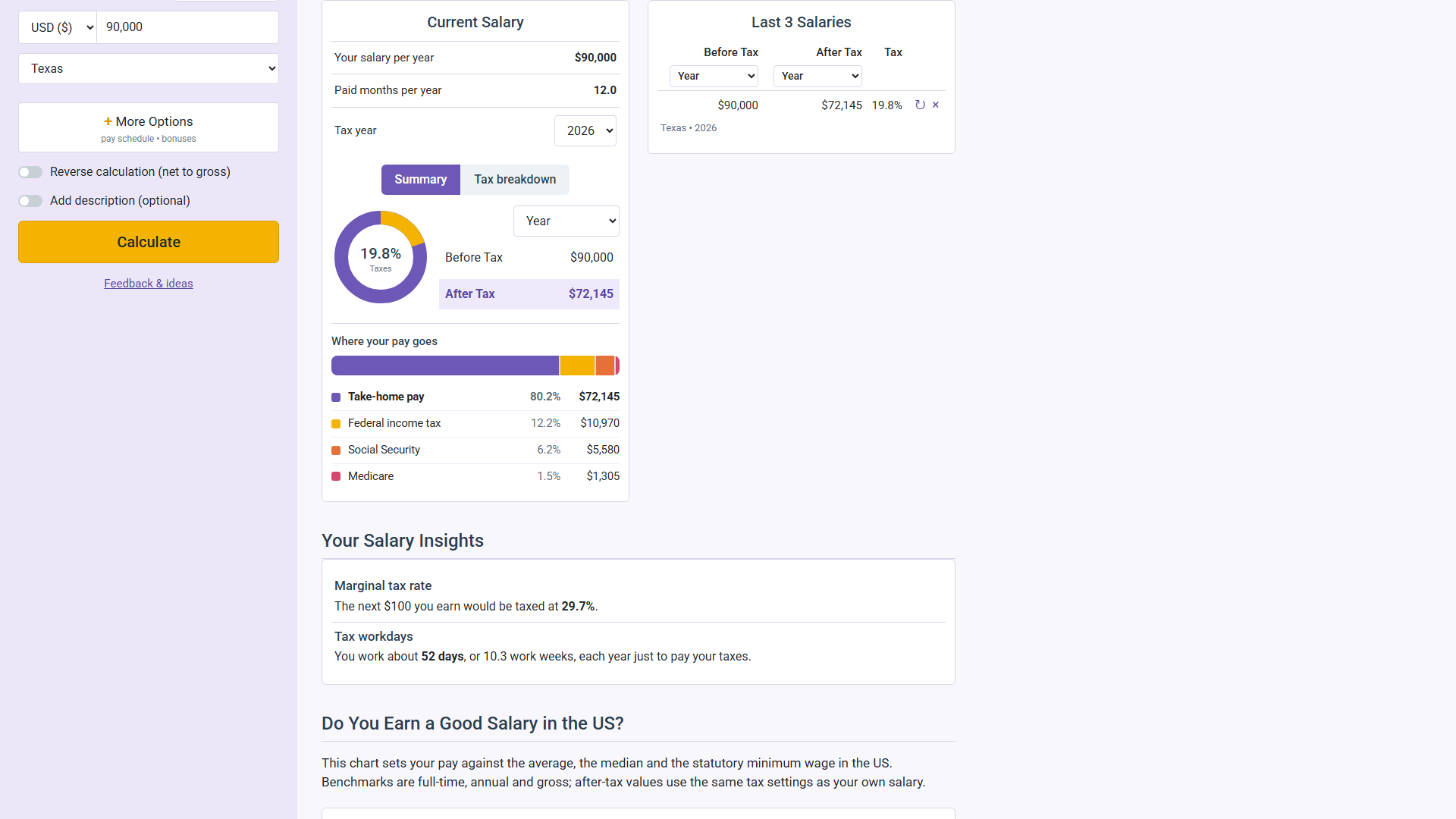Click the Texas • 2026 label under Last 3 Salaries

pos(689,128)
